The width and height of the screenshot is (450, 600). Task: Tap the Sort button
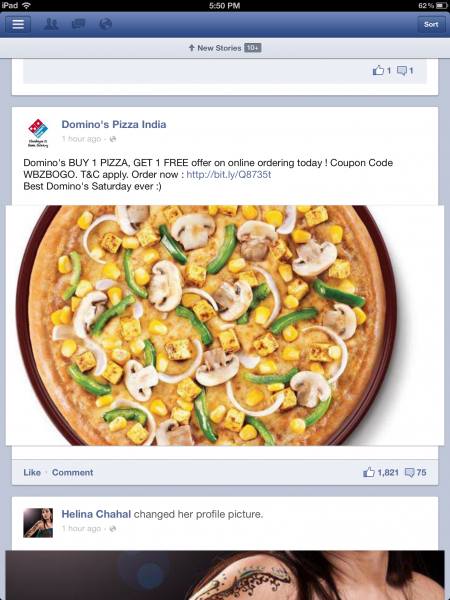pos(431,24)
